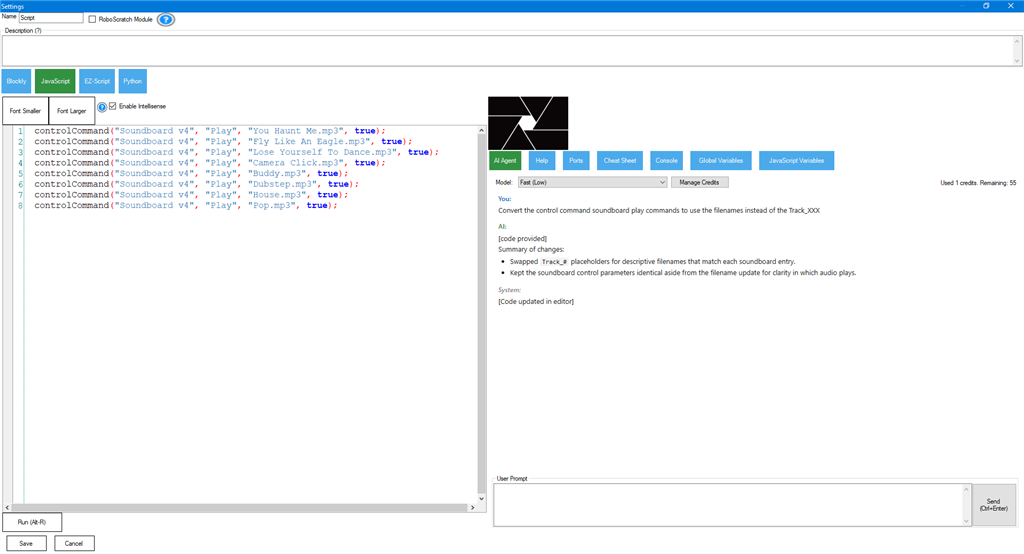Click the Description scroll-down arrow
The width and height of the screenshot is (1024, 554).
point(1017,61)
